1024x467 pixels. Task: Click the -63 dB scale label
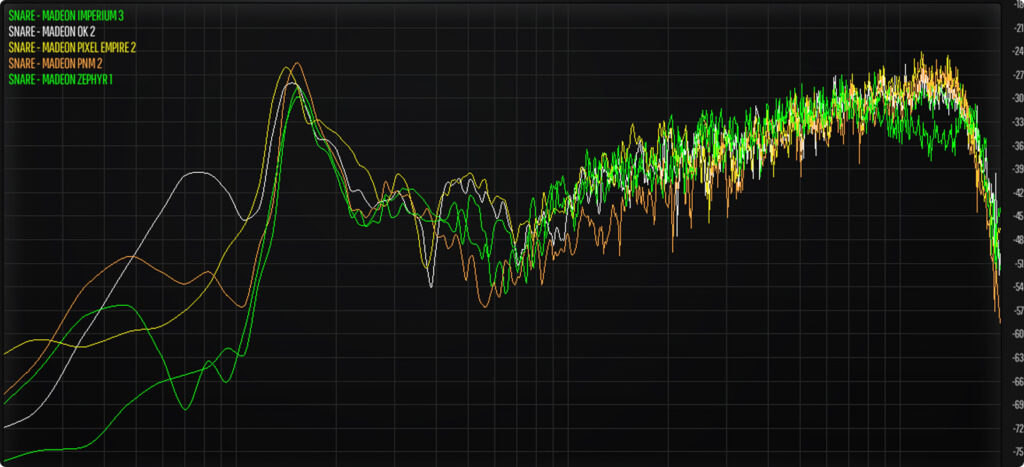(1014, 358)
